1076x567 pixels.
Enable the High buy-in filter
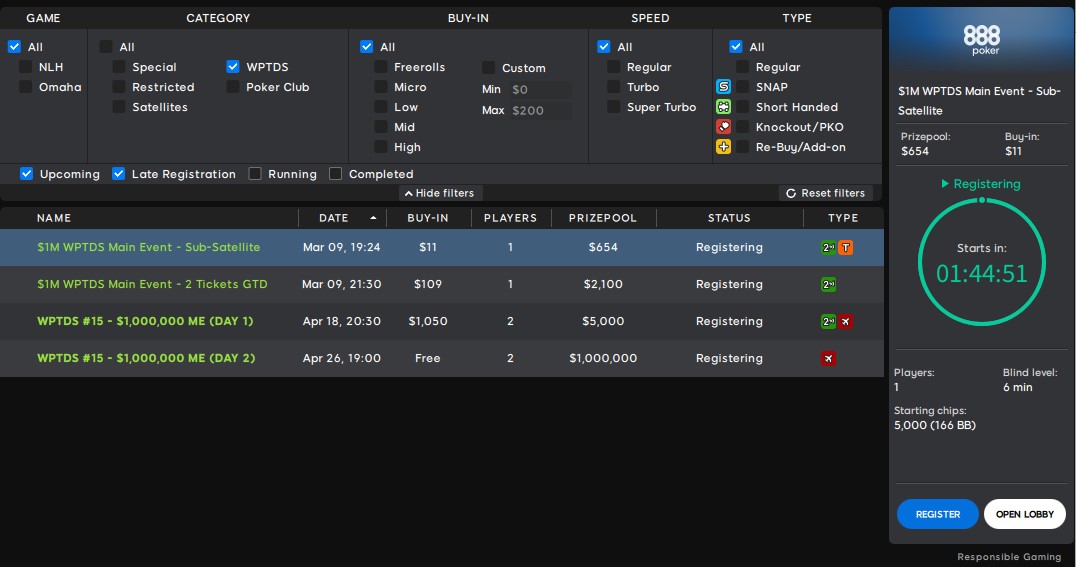tap(380, 146)
